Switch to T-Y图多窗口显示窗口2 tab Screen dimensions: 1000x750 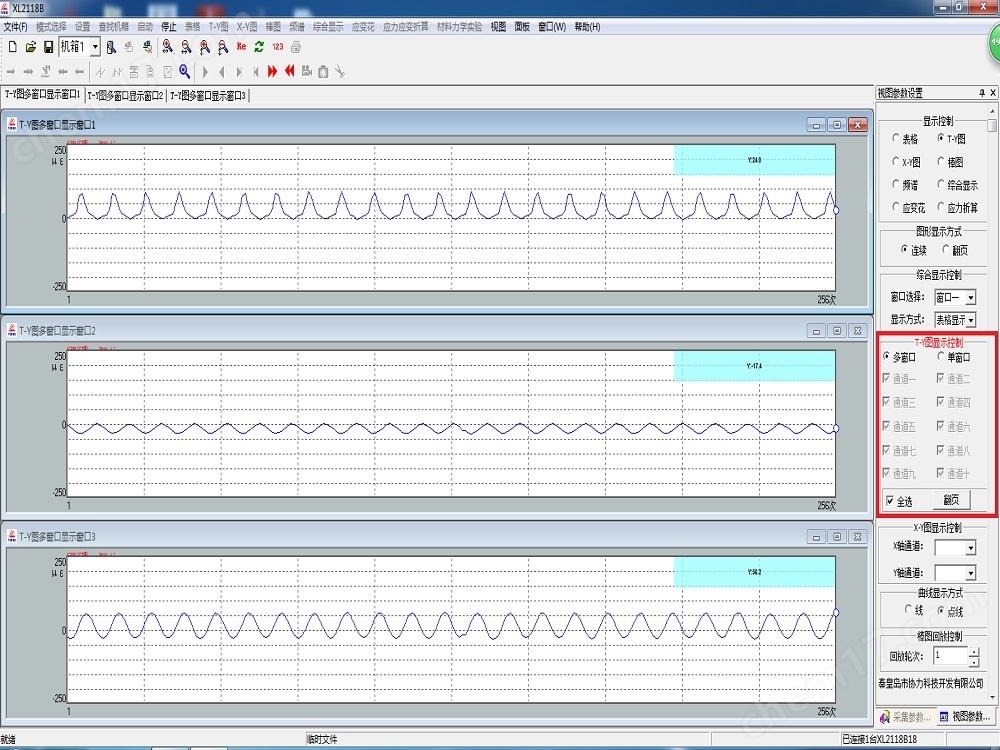pyautogui.click(x=125, y=96)
